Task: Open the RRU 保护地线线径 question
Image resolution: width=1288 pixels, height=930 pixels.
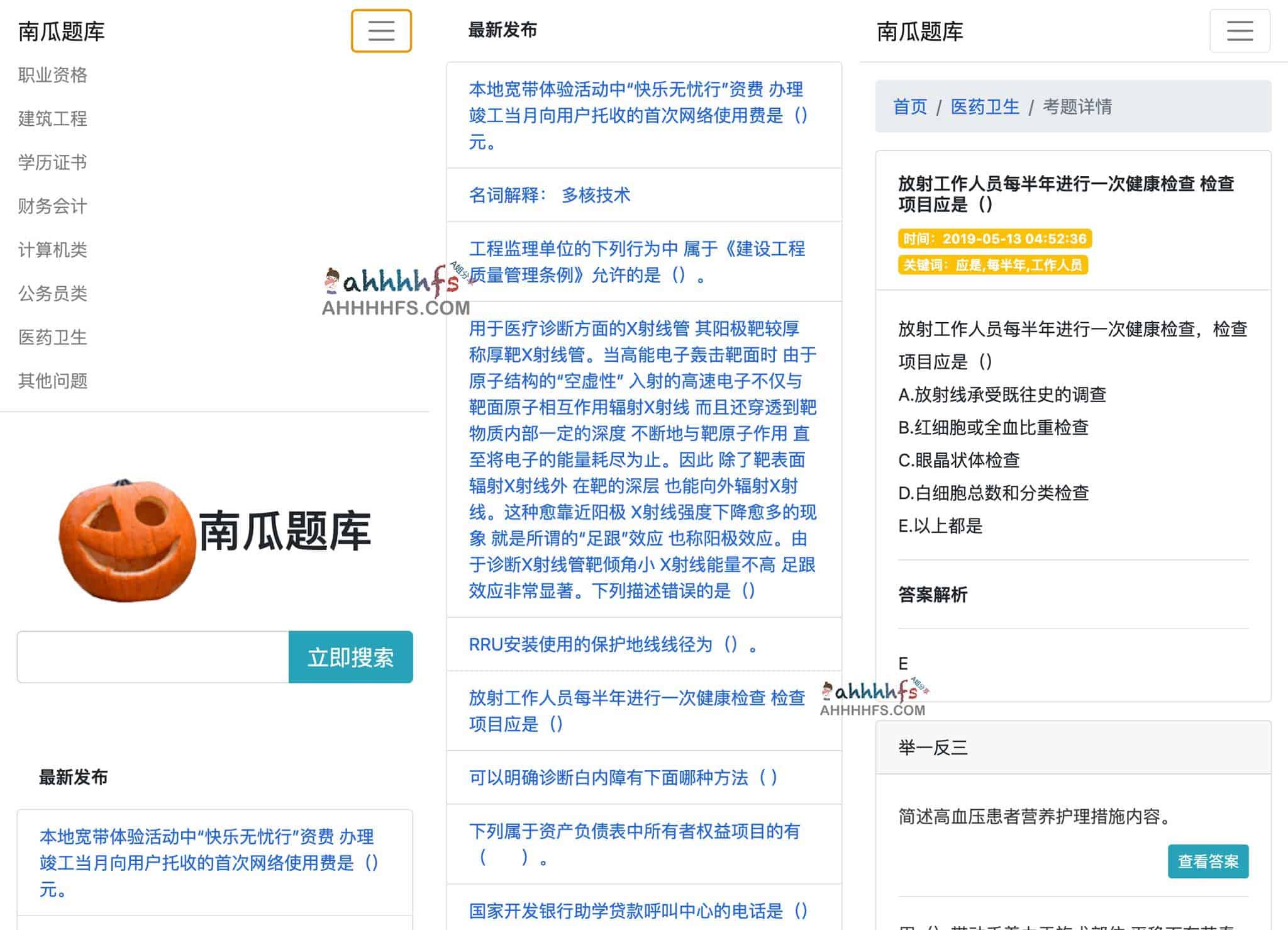Action: click(611, 644)
